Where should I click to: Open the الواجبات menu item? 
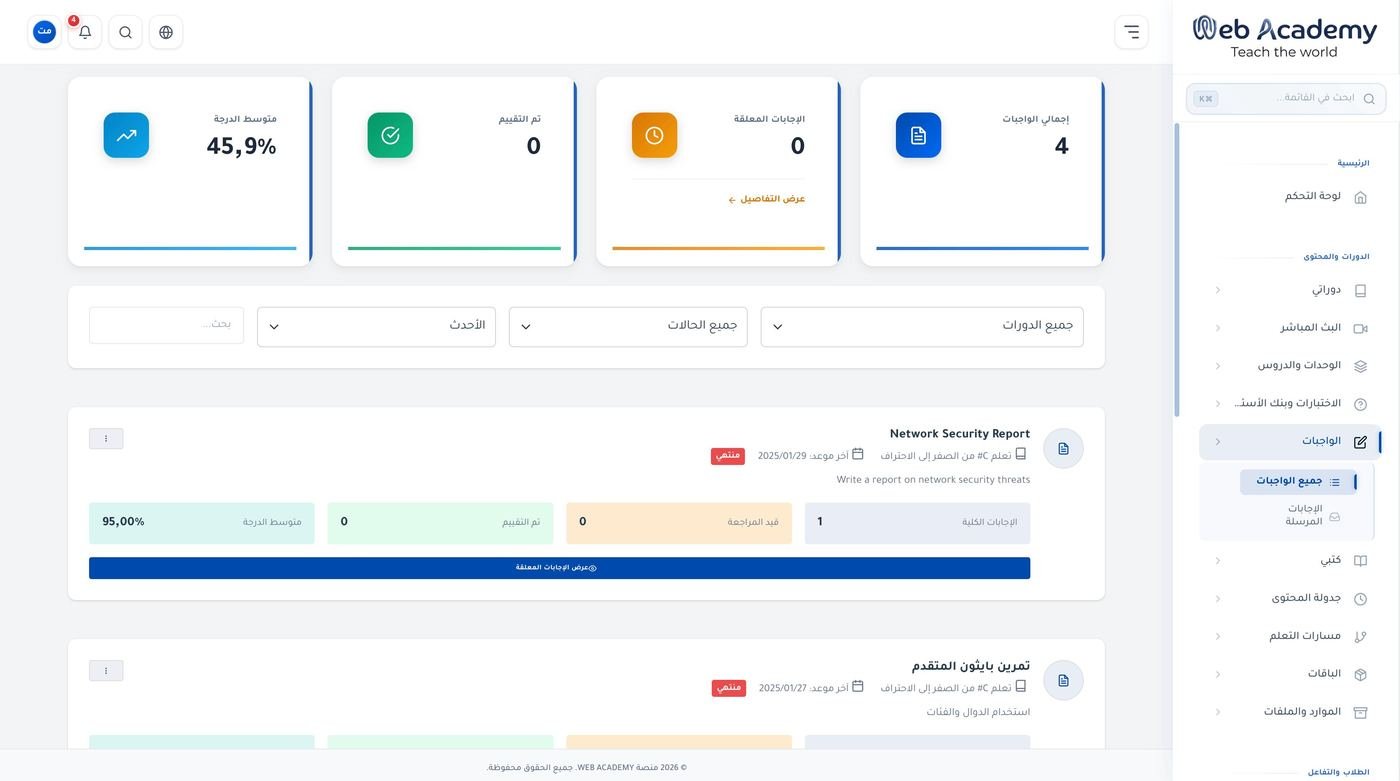click(x=1290, y=442)
